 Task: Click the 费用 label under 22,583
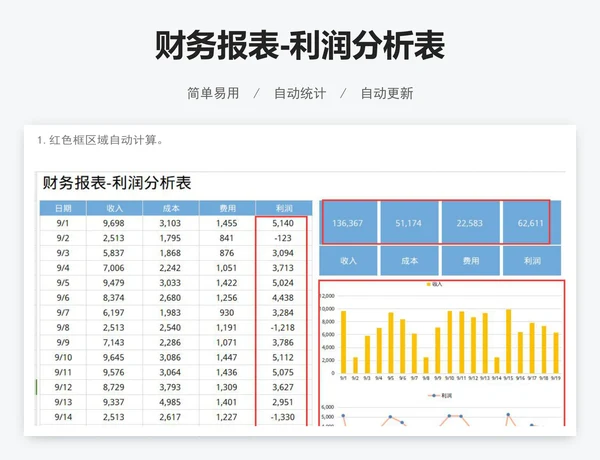pos(470,261)
